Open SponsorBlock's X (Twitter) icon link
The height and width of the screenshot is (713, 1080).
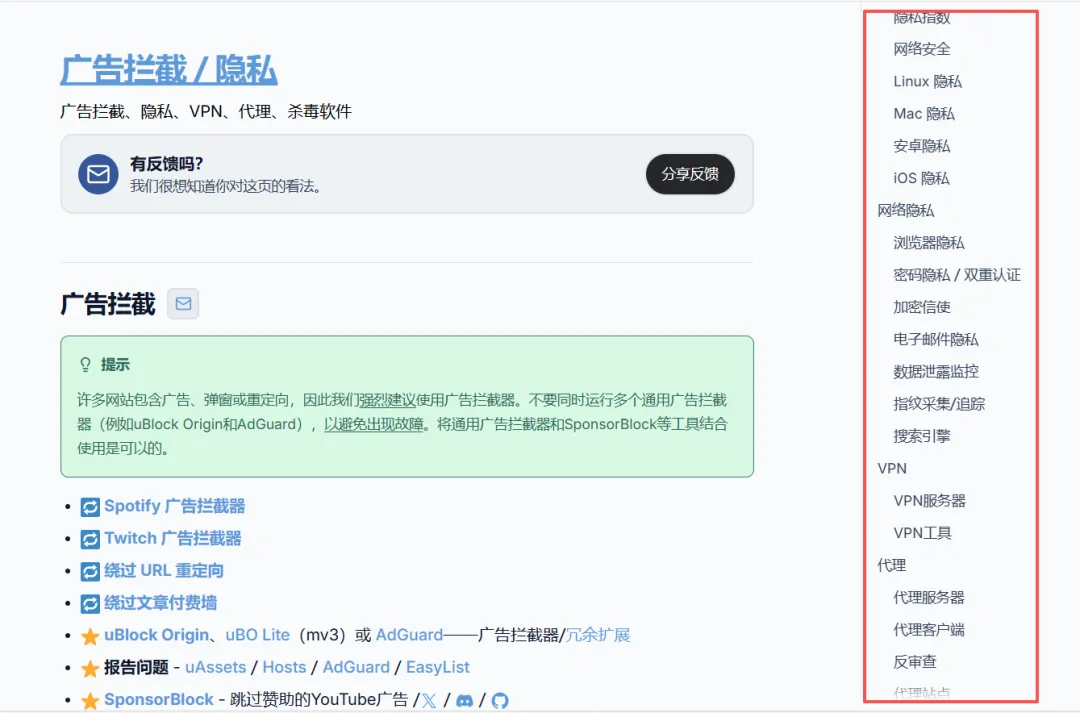429,701
